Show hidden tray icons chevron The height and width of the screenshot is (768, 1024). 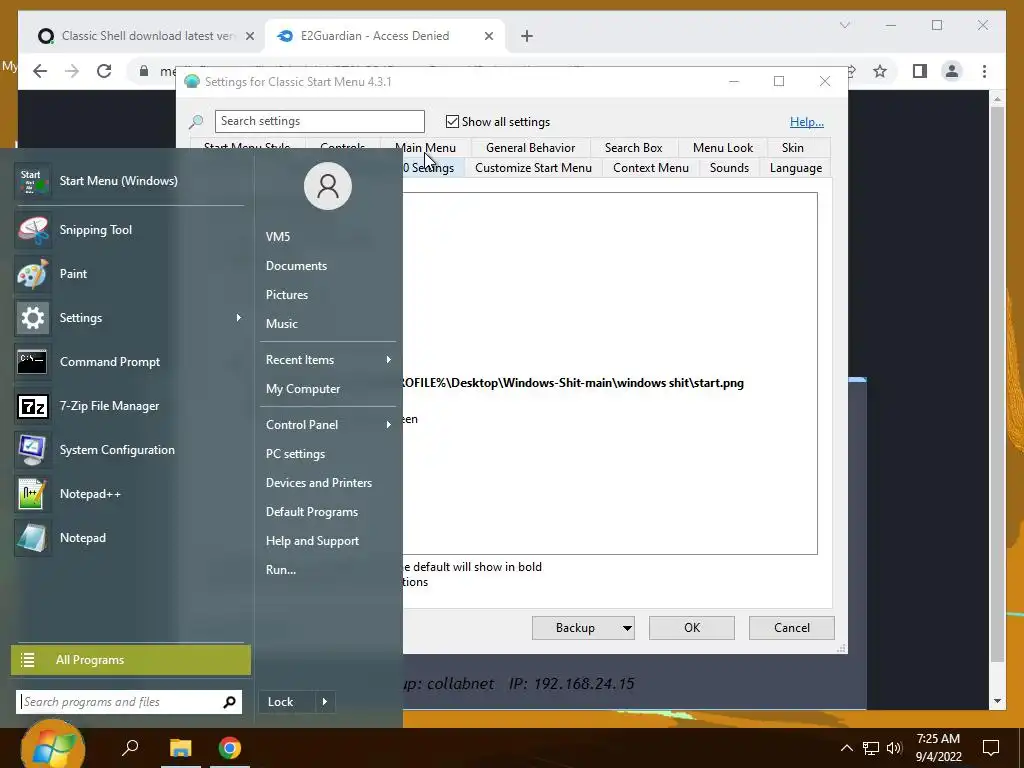click(846, 748)
